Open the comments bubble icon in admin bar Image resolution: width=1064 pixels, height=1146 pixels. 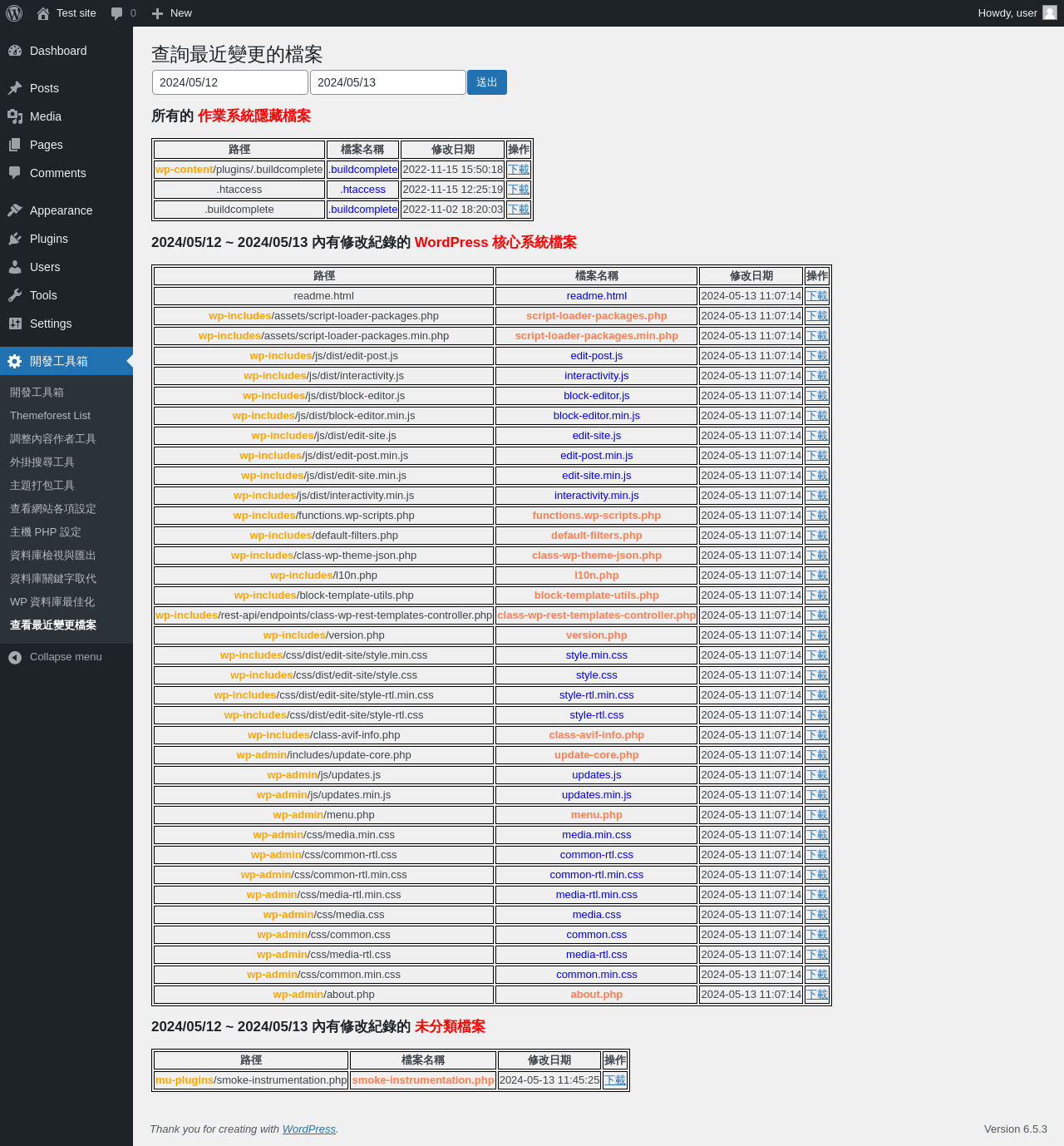click(116, 13)
